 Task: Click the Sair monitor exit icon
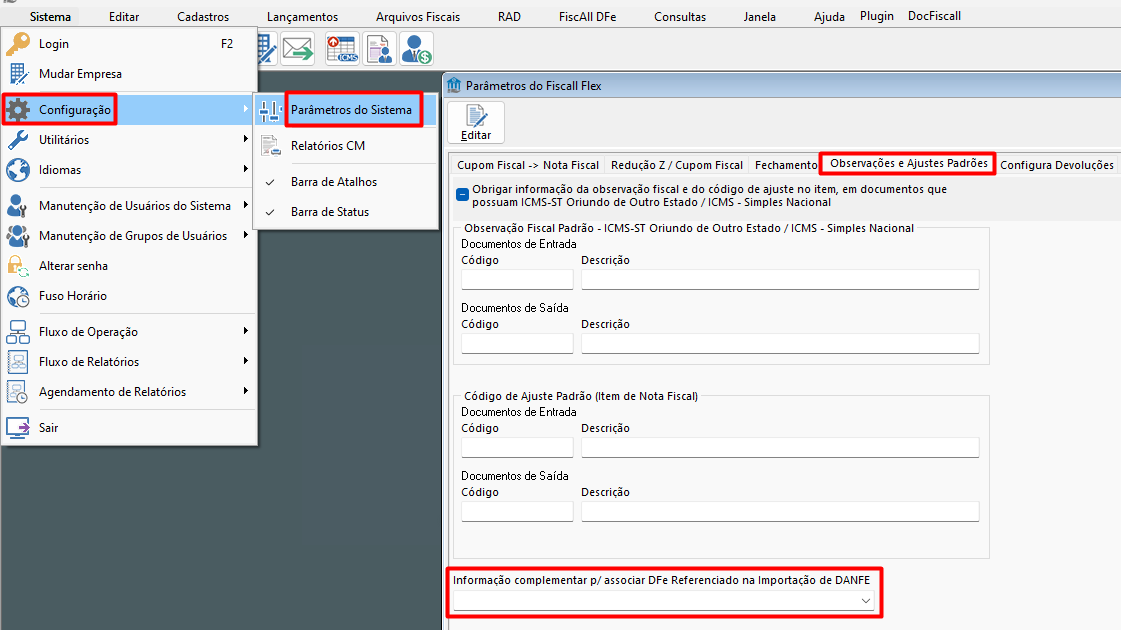click(x=18, y=428)
